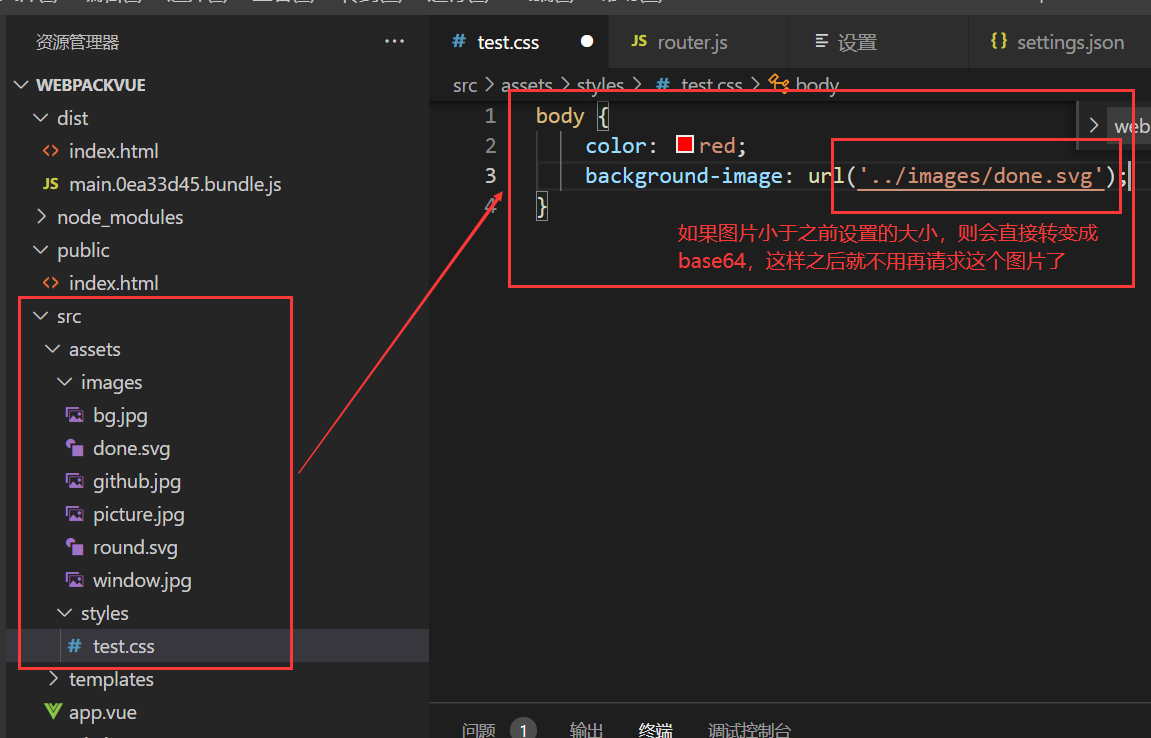
Task: Click the problems count badge 1
Action: tap(523, 729)
